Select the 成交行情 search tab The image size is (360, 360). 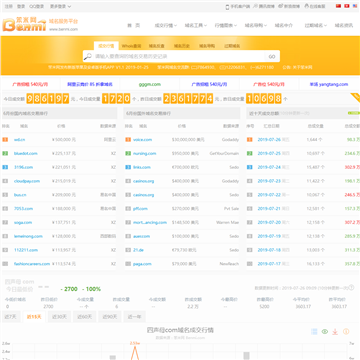[106, 46]
